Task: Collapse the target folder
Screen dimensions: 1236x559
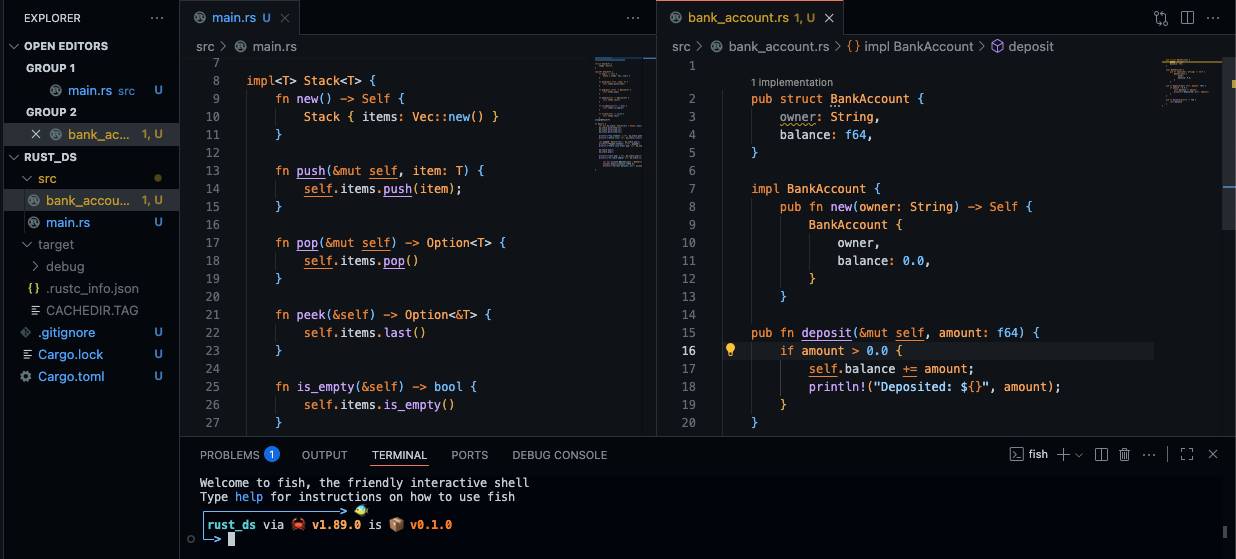Action: coord(28,244)
